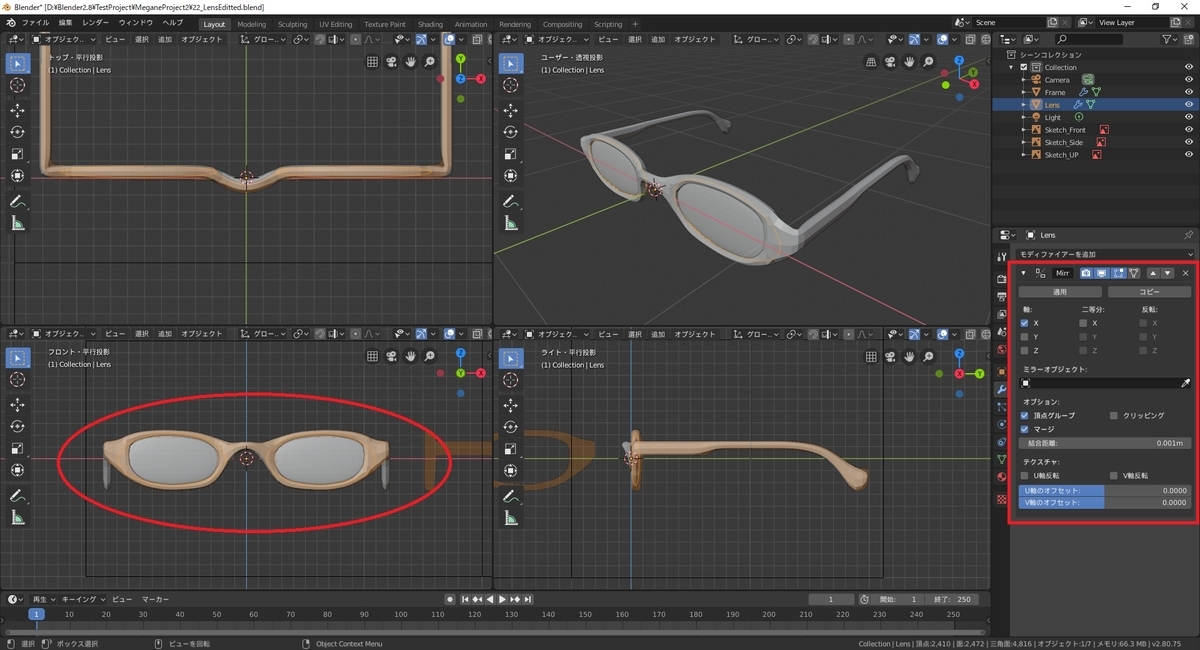The height and width of the screenshot is (650, 1200).
Task: Enable mirror axis Y checkbox
Action: tap(1024, 337)
